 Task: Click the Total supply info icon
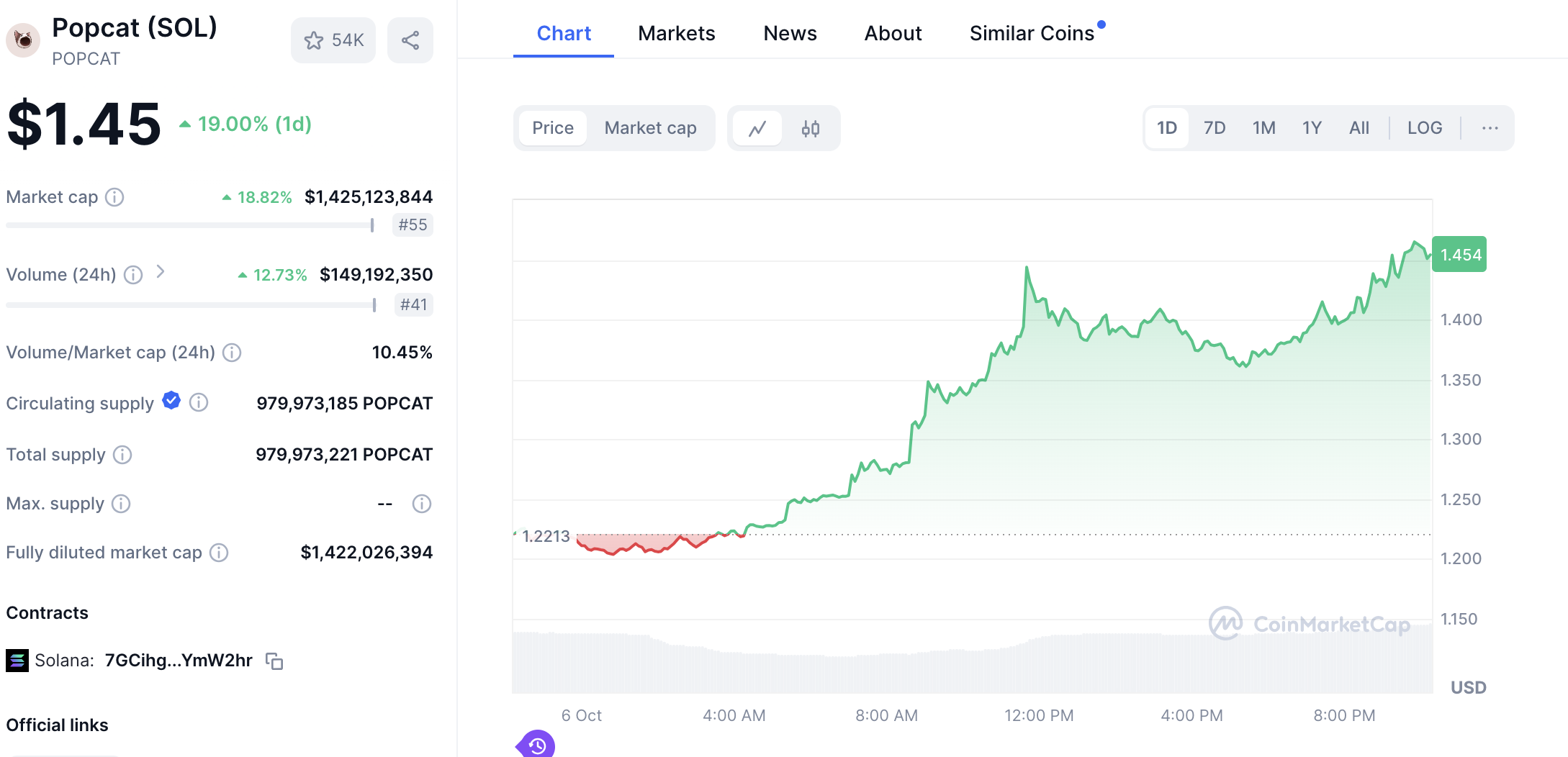tap(122, 455)
